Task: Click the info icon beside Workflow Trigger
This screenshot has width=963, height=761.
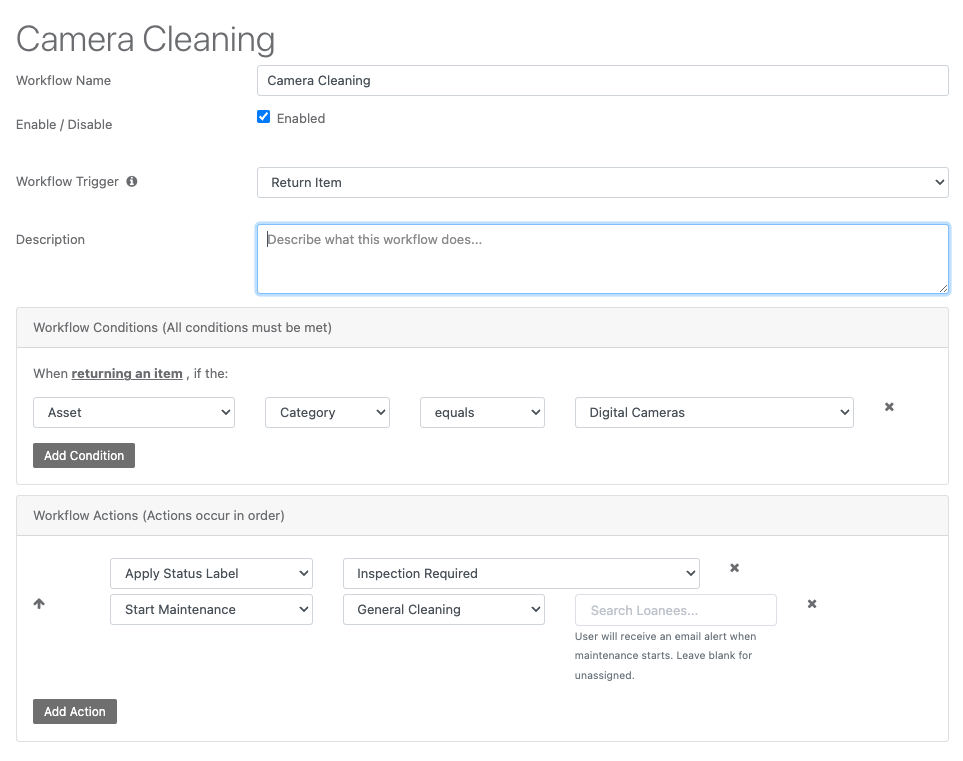Action: coord(133,181)
